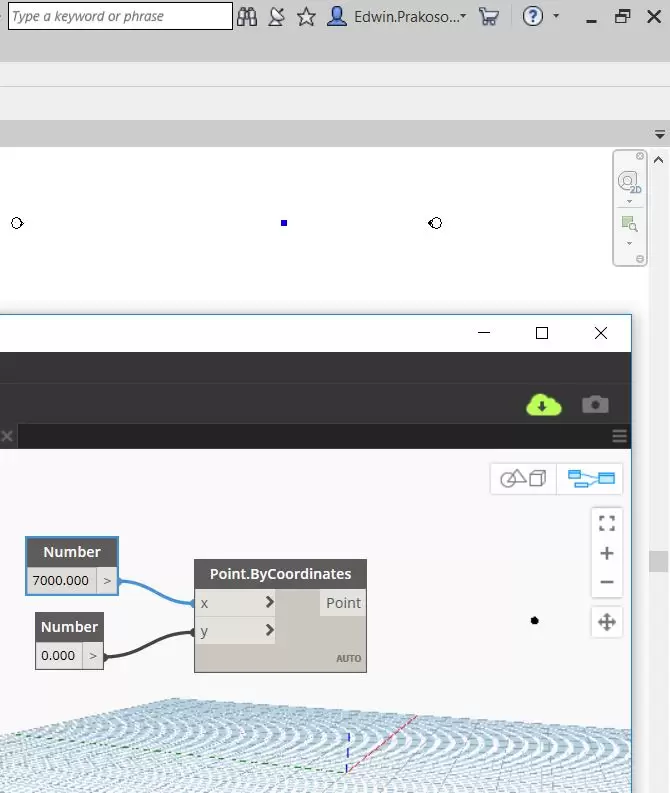Expand the Edwin.Prakoso account dropdown
Screen dimensions: 670x793
[x=463, y=16]
